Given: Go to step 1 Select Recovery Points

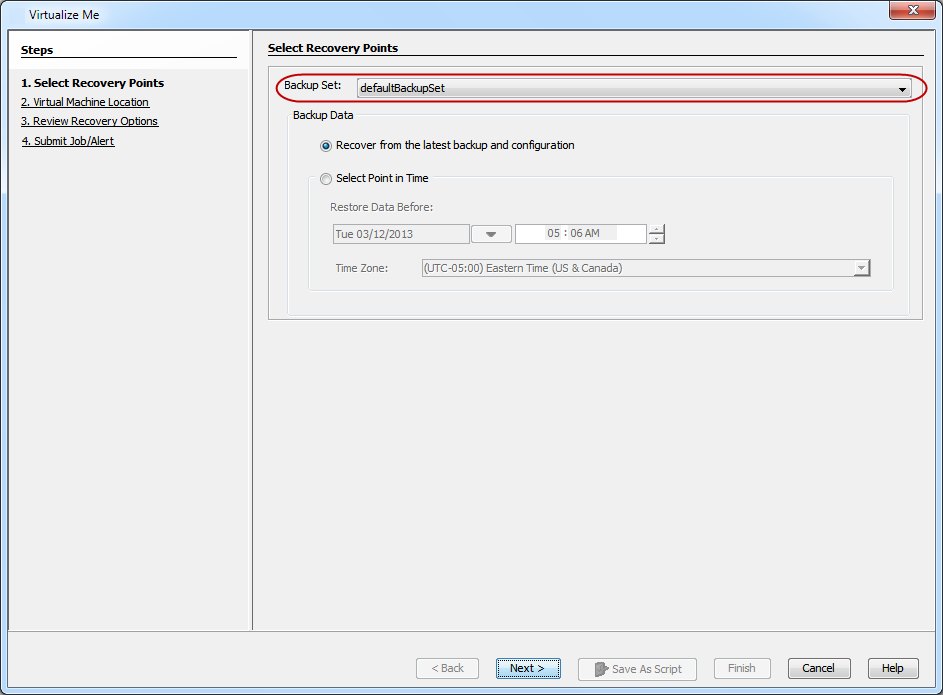Looking at the screenshot, I should [92, 83].
